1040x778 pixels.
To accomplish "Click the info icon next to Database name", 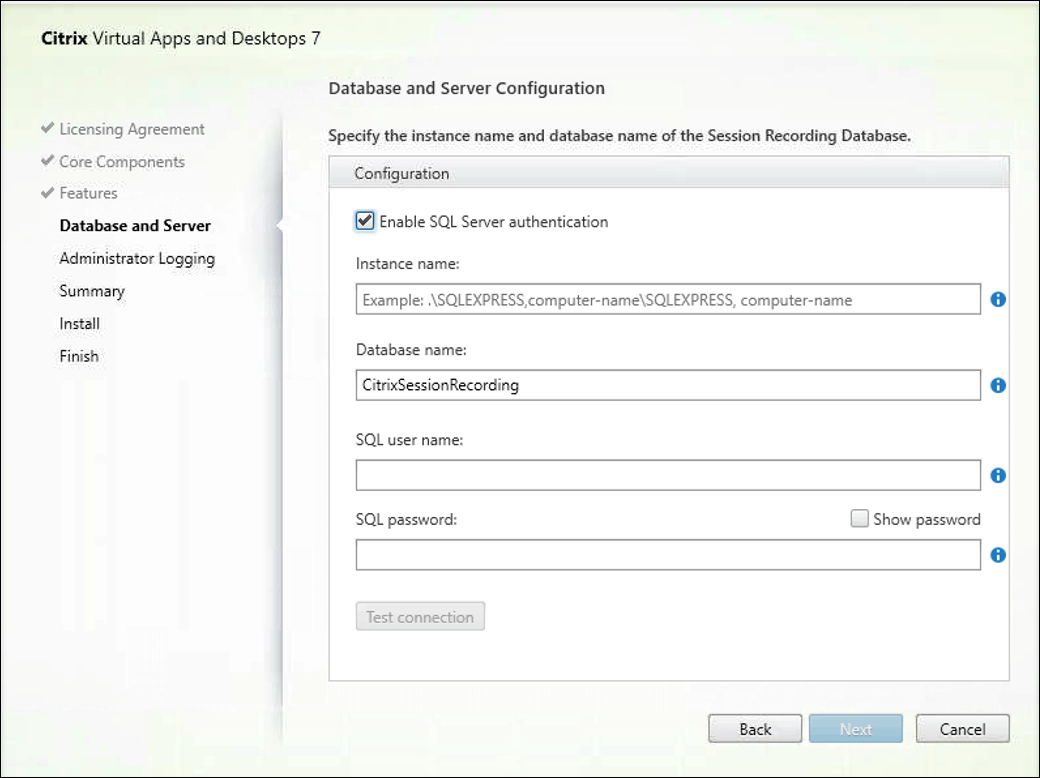I will pyautogui.click(x=997, y=385).
